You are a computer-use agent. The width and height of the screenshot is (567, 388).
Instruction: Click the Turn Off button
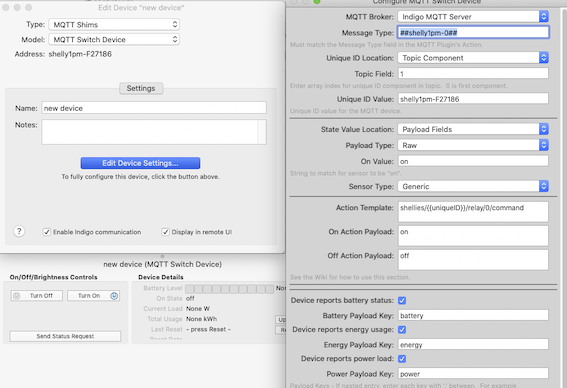[x=37, y=296]
